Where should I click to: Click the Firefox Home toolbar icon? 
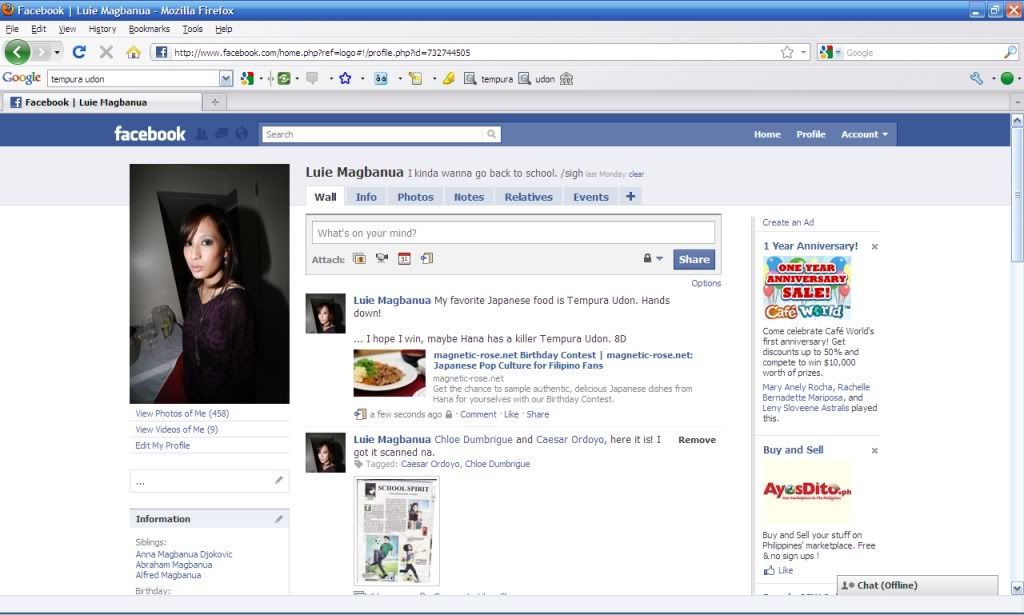click(133, 52)
